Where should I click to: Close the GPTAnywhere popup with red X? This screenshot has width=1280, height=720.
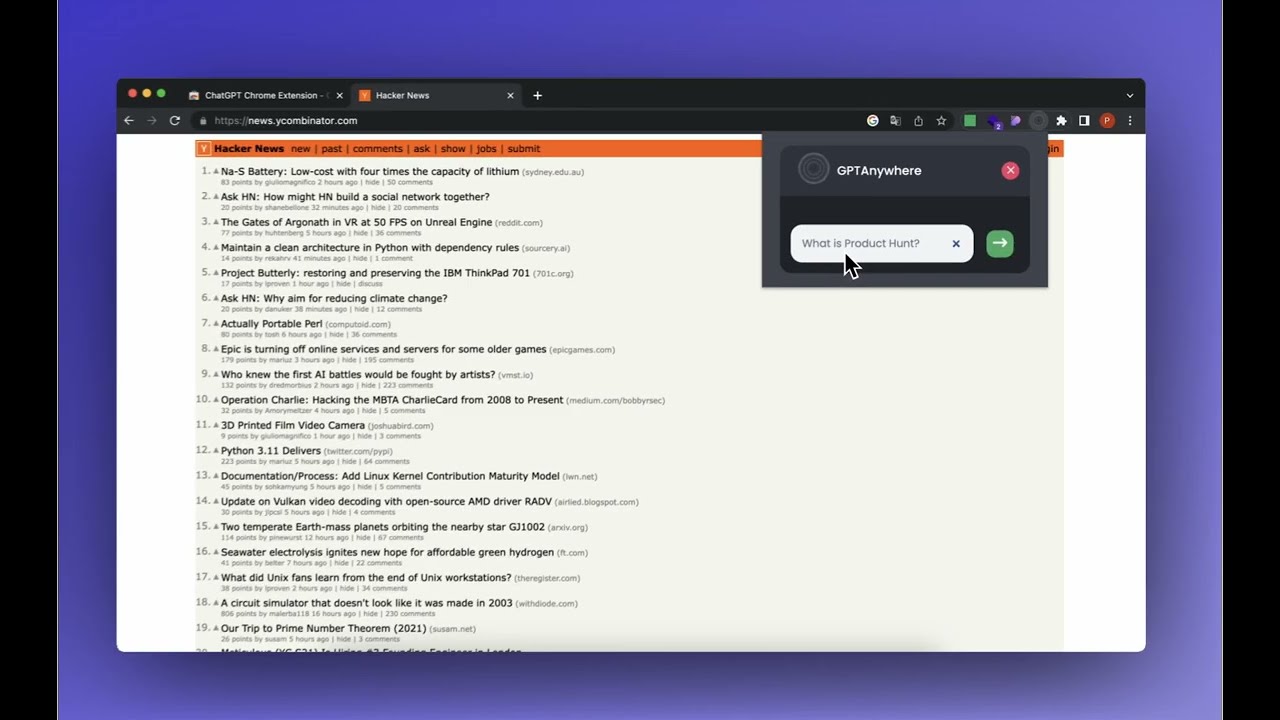1010,170
